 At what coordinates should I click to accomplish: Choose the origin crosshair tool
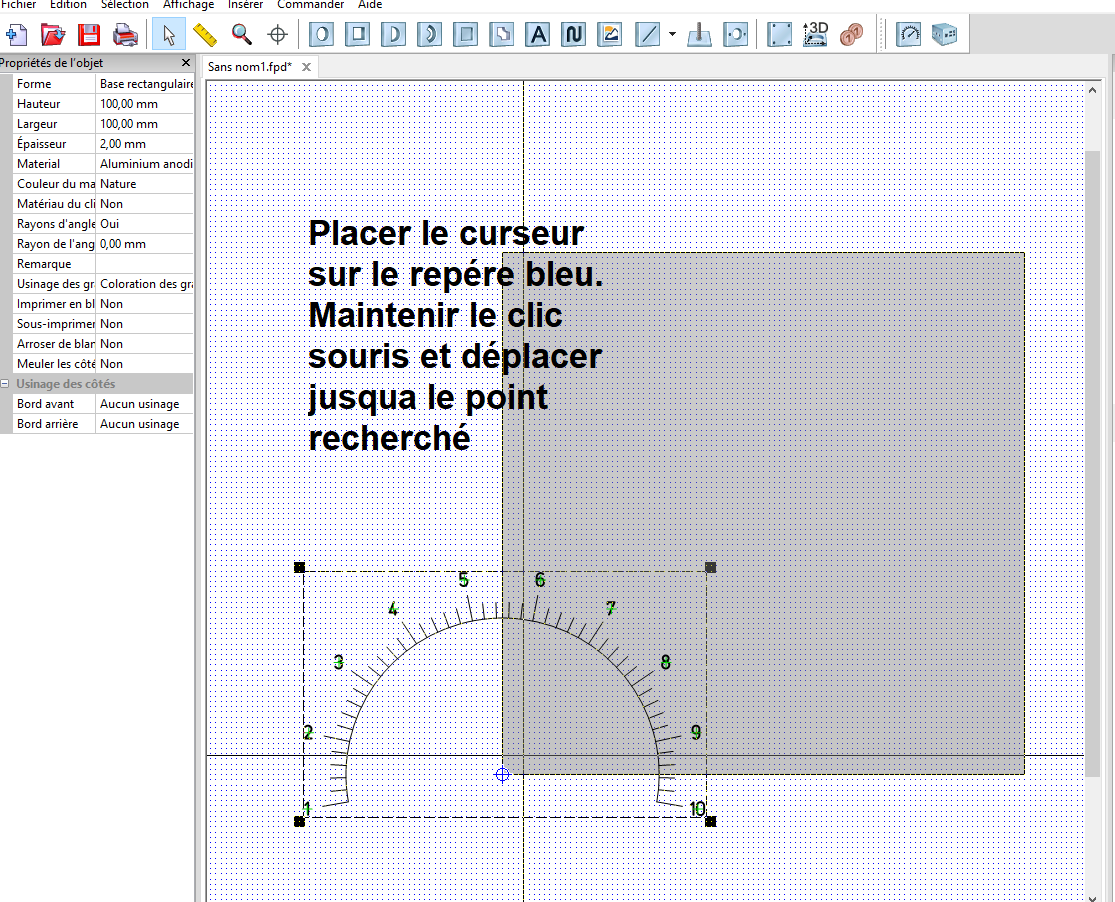277,34
